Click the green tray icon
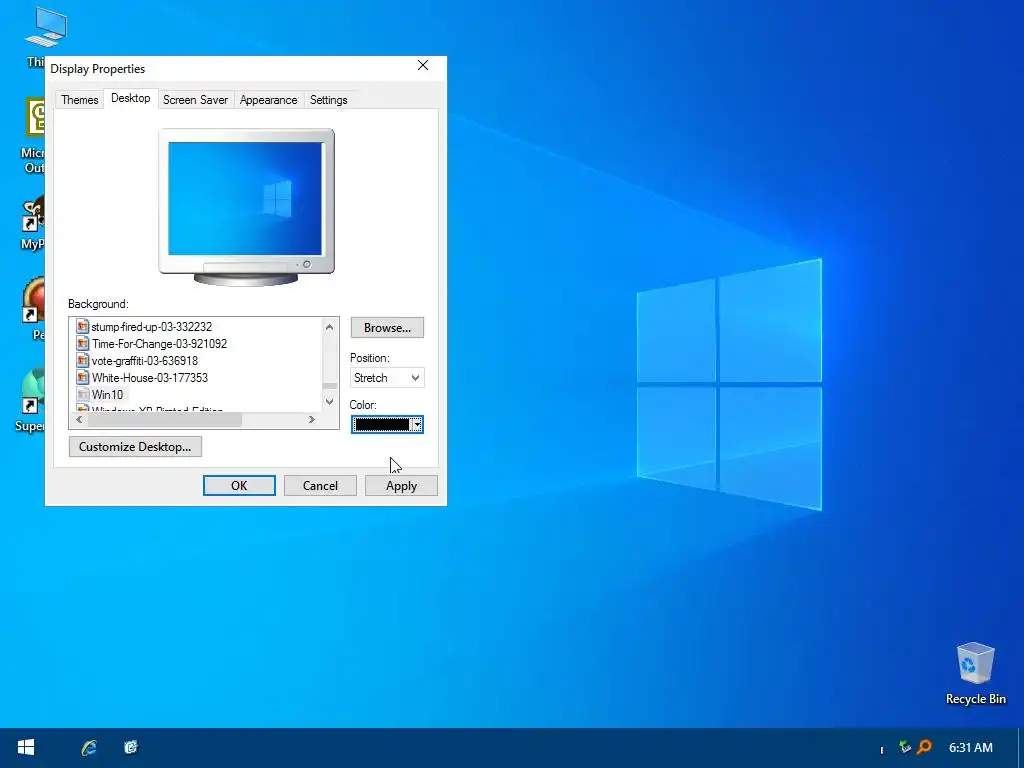This screenshot has height=768, width=1024. pyautogui.click(x=904, y=746)
